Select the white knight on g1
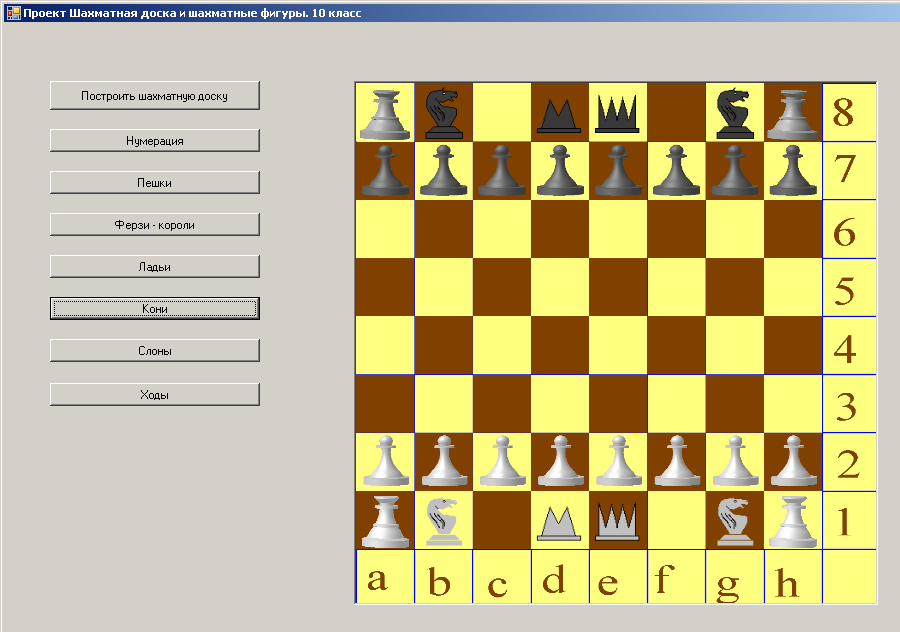The width and height of the screenshot is (900, 632). tap(735, 520)
